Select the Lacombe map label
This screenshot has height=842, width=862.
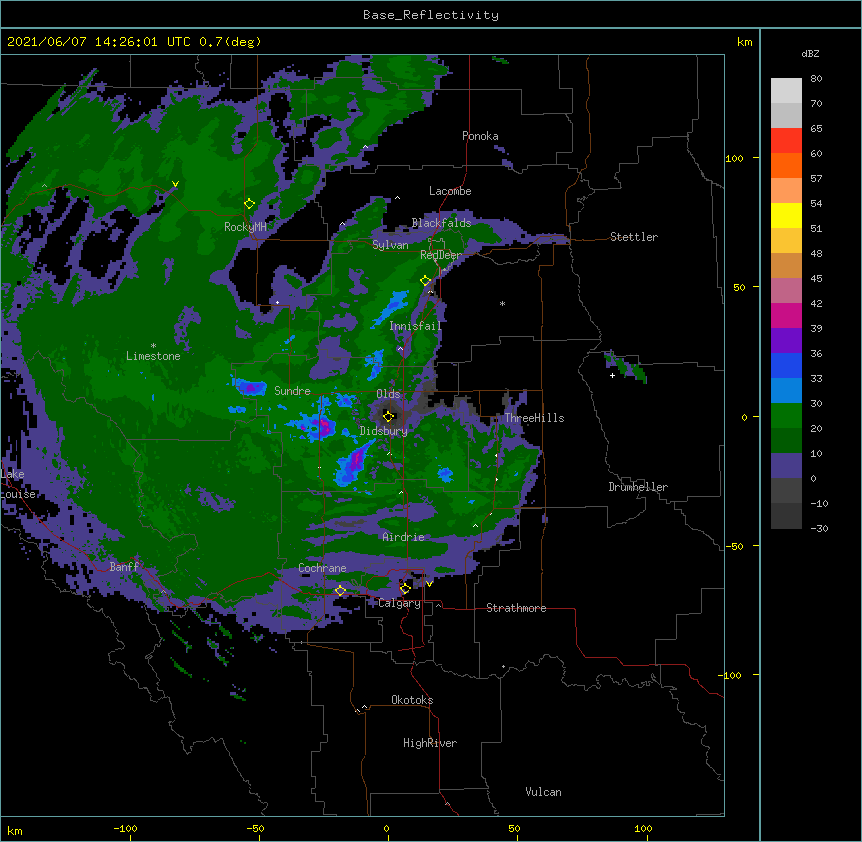tap(450, 191)
